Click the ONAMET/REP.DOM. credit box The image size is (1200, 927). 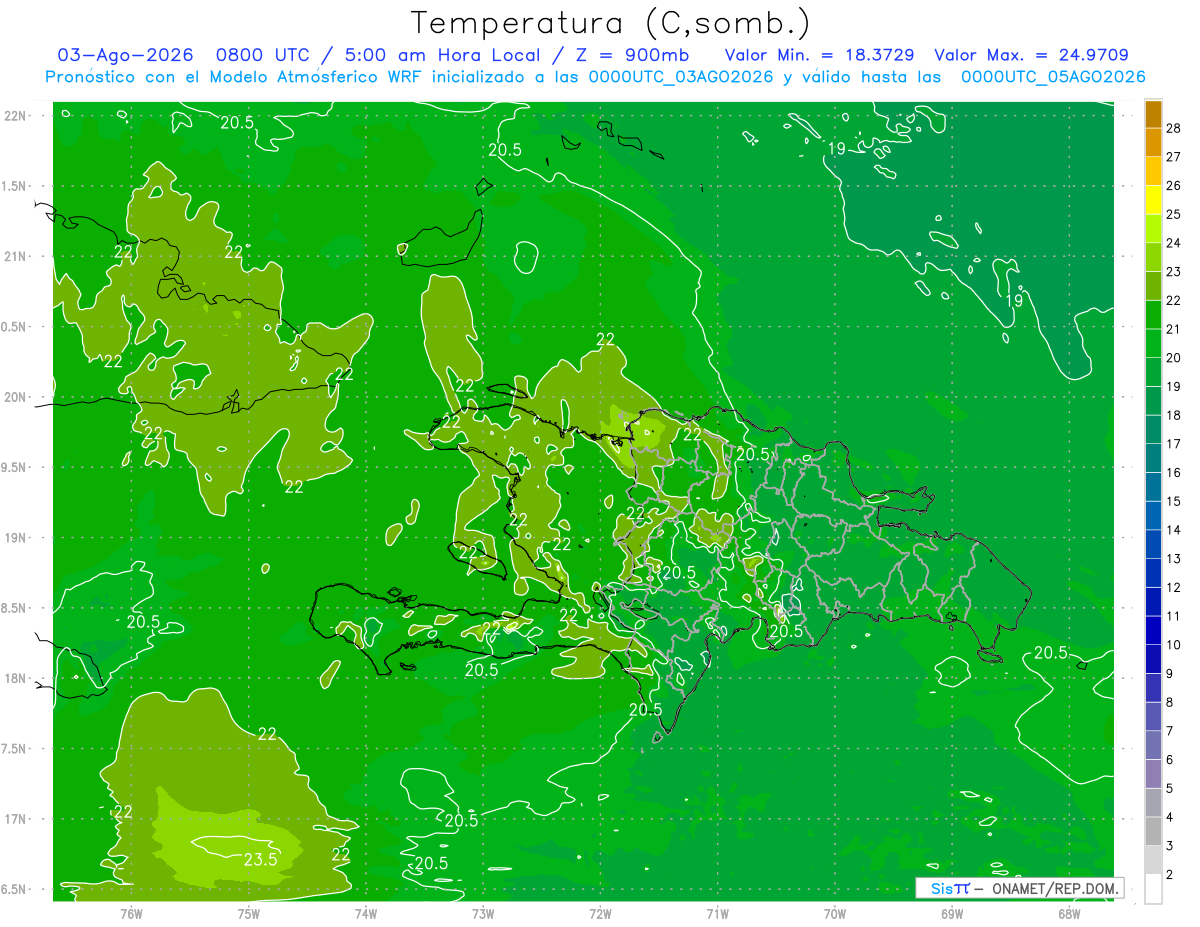tap(1019, 888)
